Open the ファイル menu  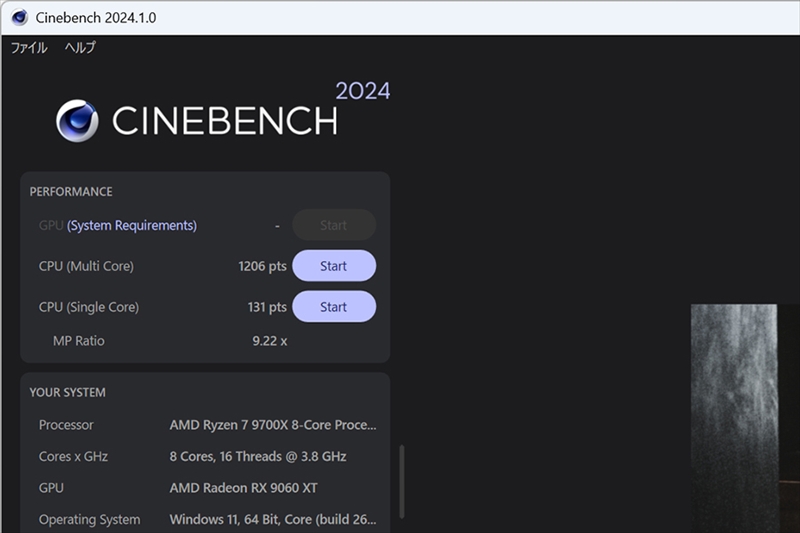(29, 47)
